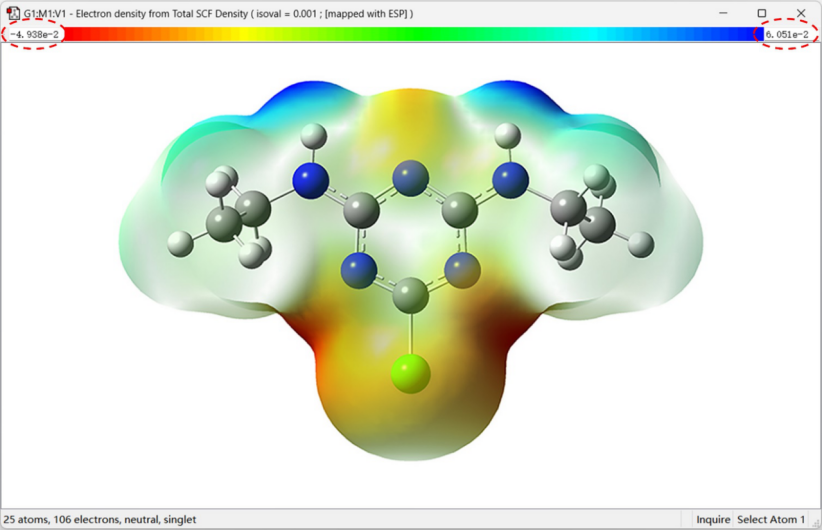Image resolution: width=822 pixels, height=531 pixels.
Task: Click '25 atoms, 106 electrons, neutral, singlet' text
Action: (100, 519)
